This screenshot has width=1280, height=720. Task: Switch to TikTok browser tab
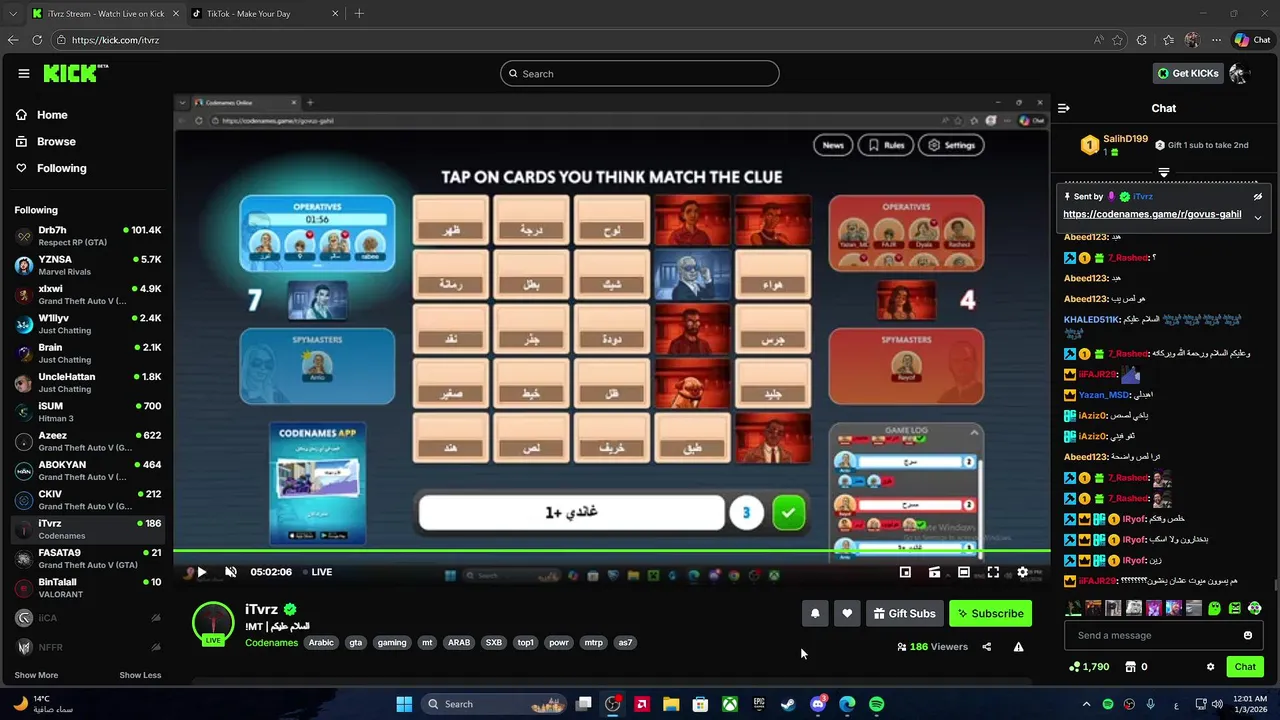[261, 13]
